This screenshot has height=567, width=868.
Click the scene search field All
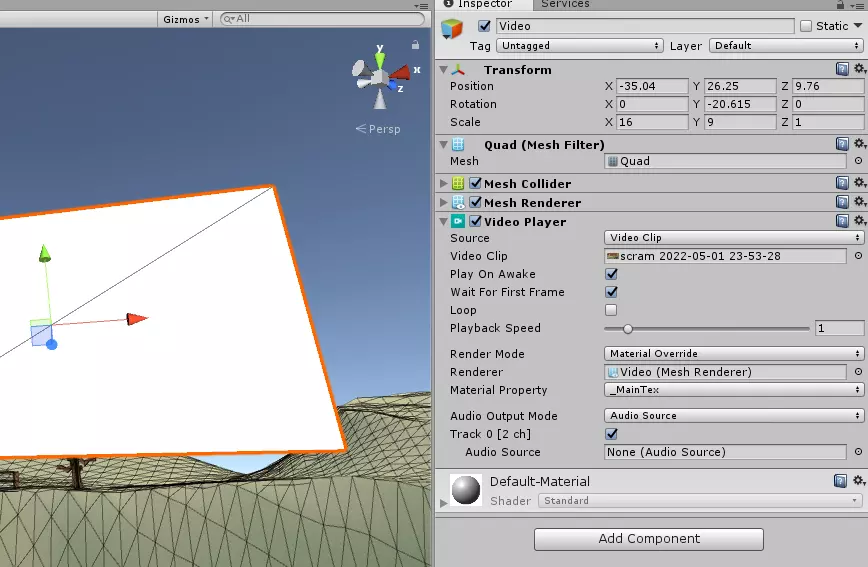tap(322, 19)
